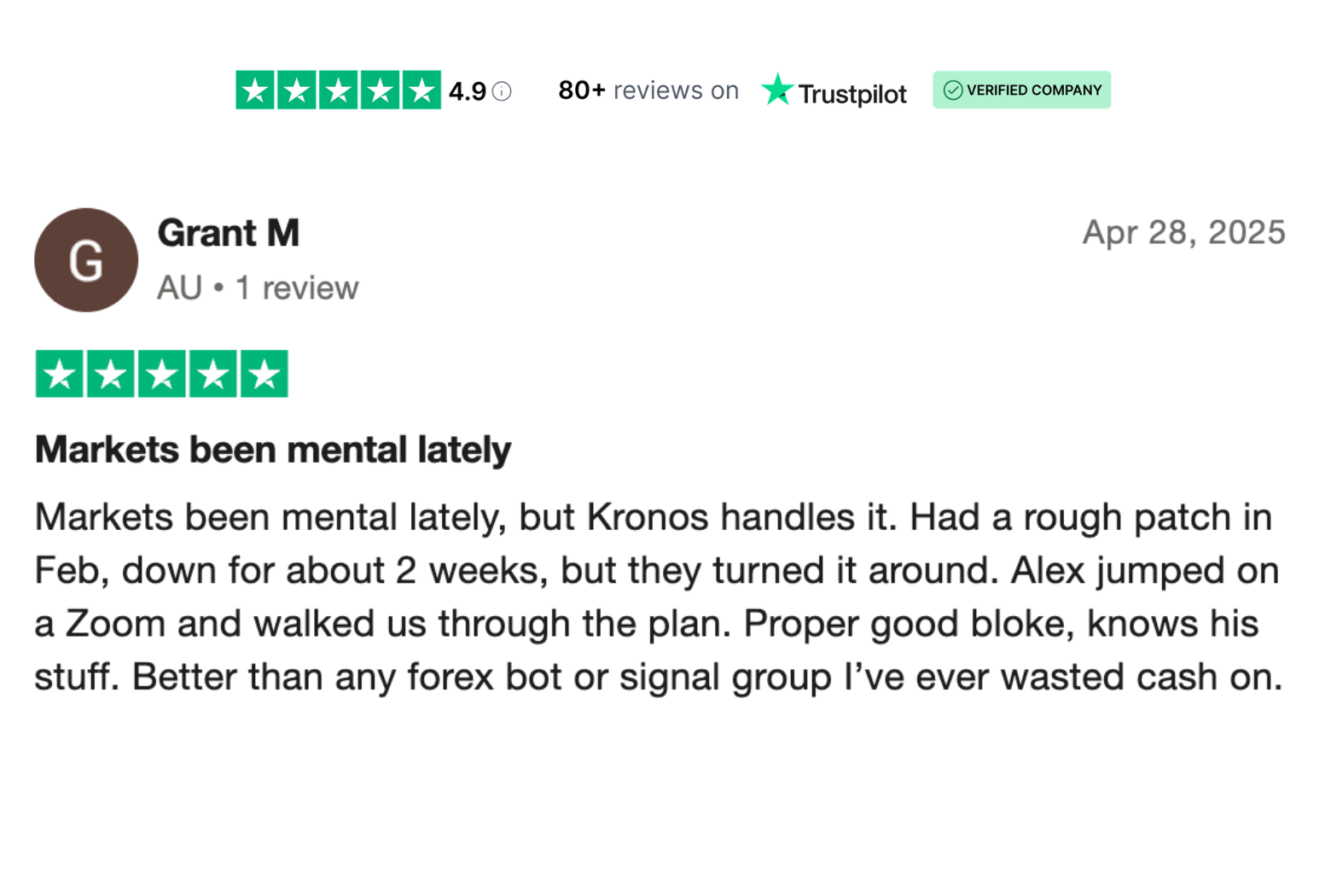This screenshot has height=896, width=1331.
Task: Click the brown G avatar circle
Action: pos(86,260)
